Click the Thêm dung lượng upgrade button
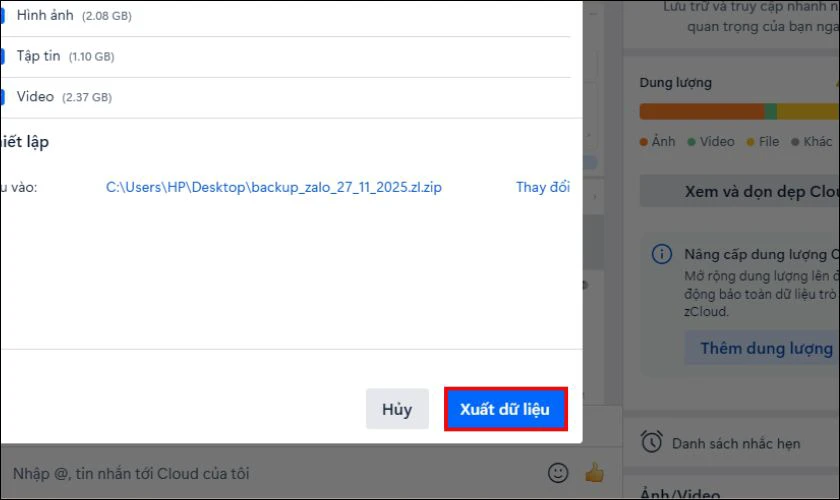The height and width of the screenshot is (500, 840). click(765, 348)
